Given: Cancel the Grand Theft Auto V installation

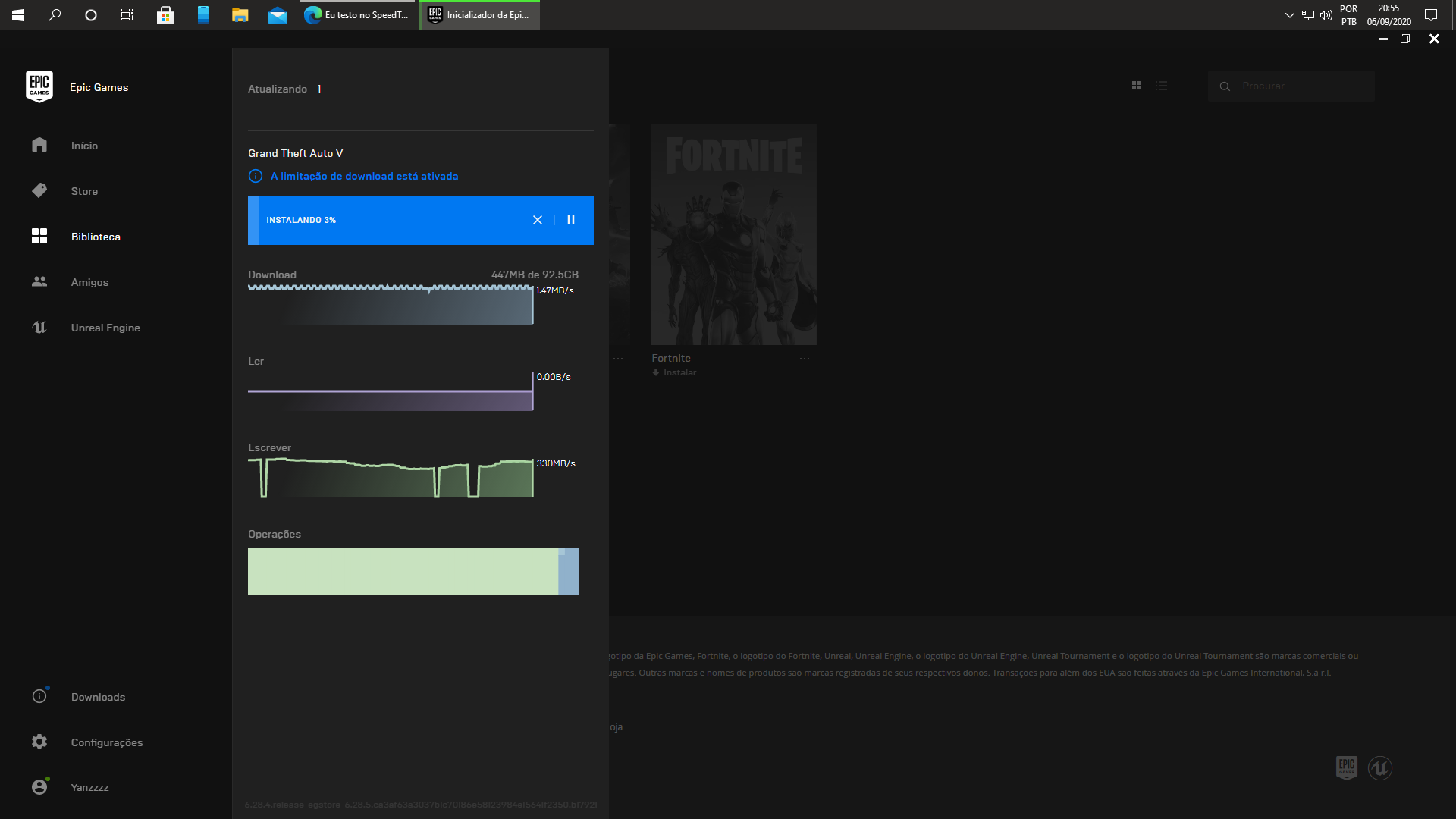Looking at the screenshot, I should coord(538,220).
